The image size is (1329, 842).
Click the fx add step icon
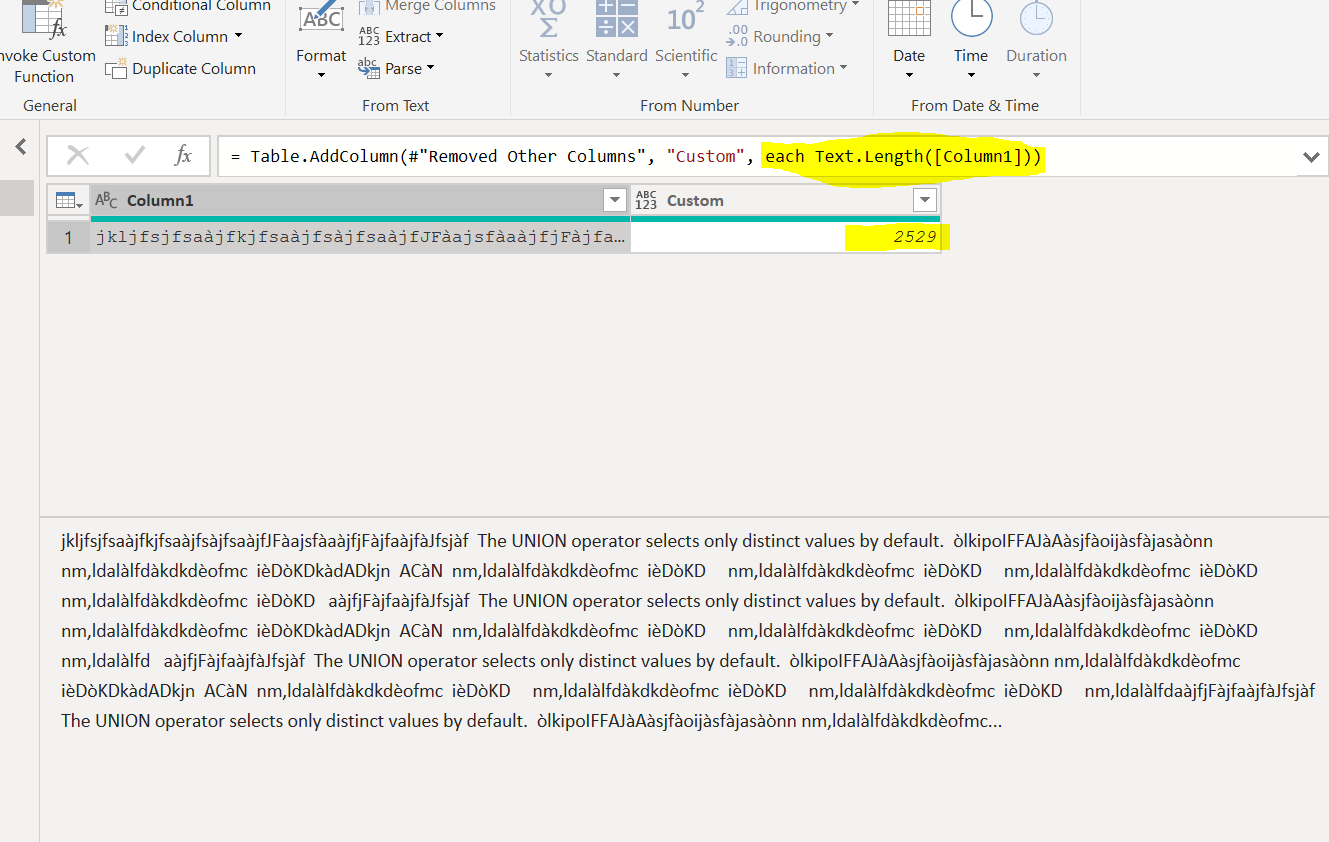coord(183,155)
